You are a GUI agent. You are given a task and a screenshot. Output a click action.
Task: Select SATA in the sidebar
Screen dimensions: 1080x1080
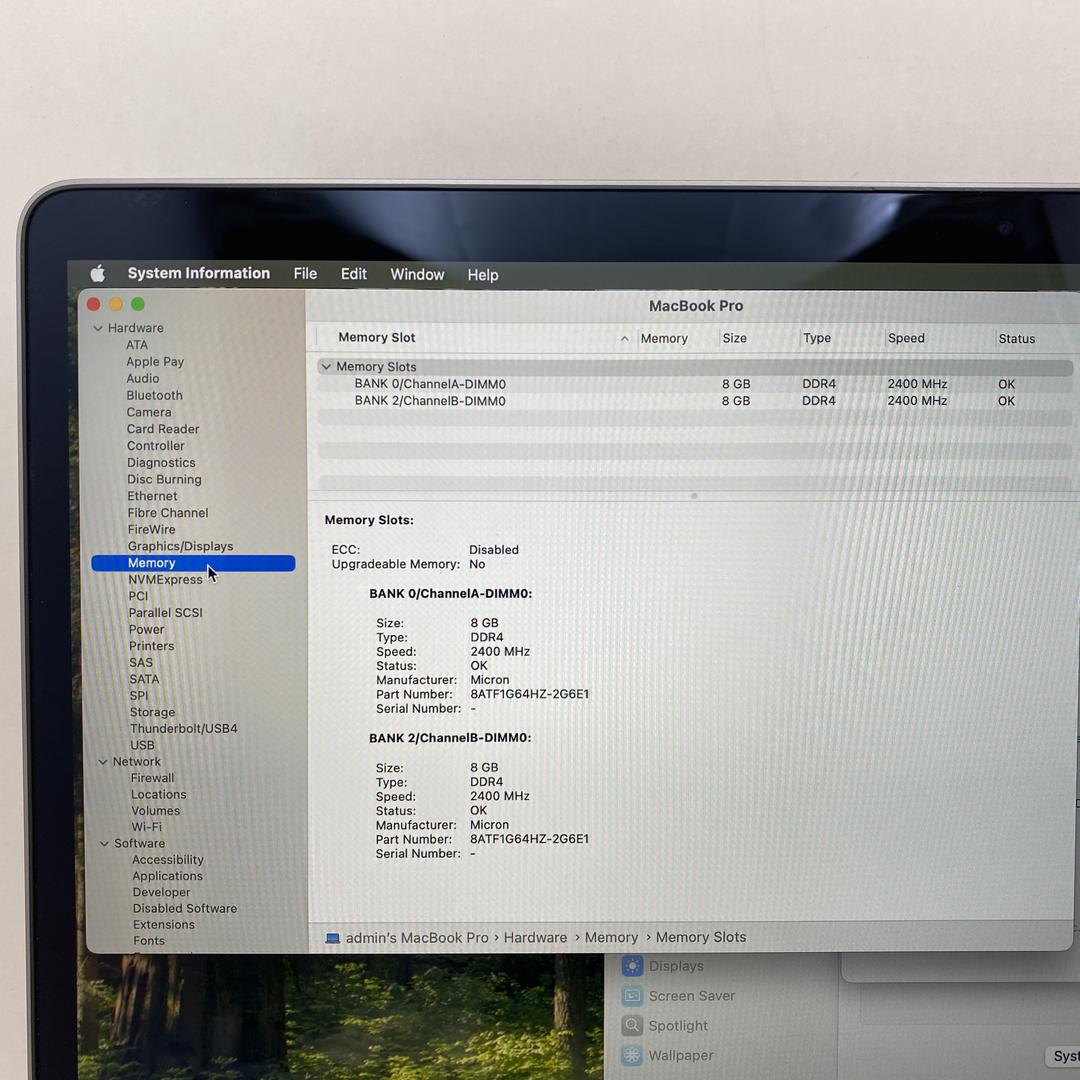click(x=145, y=679)
